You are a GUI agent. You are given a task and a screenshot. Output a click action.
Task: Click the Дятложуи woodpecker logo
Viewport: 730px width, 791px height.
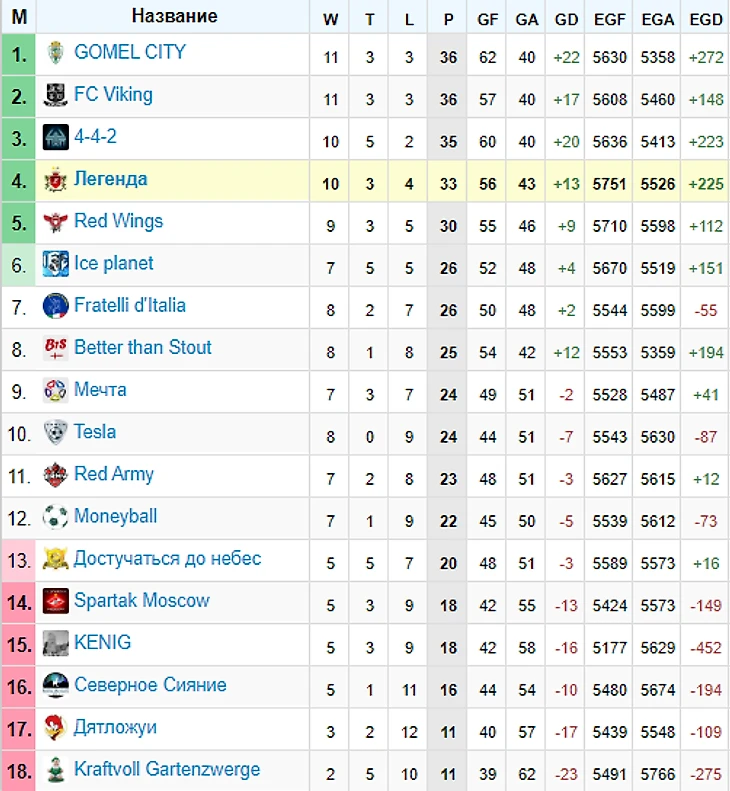click(x=55, y=727)
